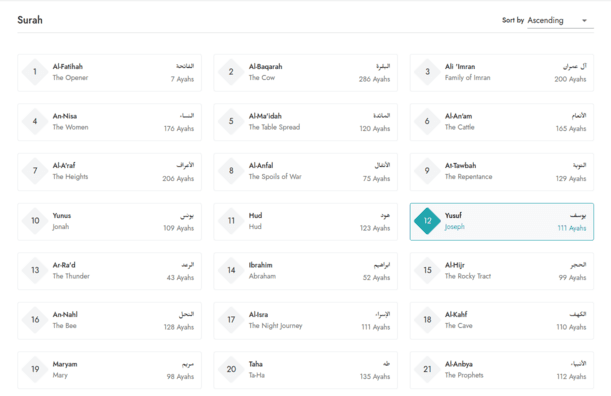Screen dimensions: 611x396
Task: Open Al-Baqarah The Cow surah
Action: [x=306, y=73]
